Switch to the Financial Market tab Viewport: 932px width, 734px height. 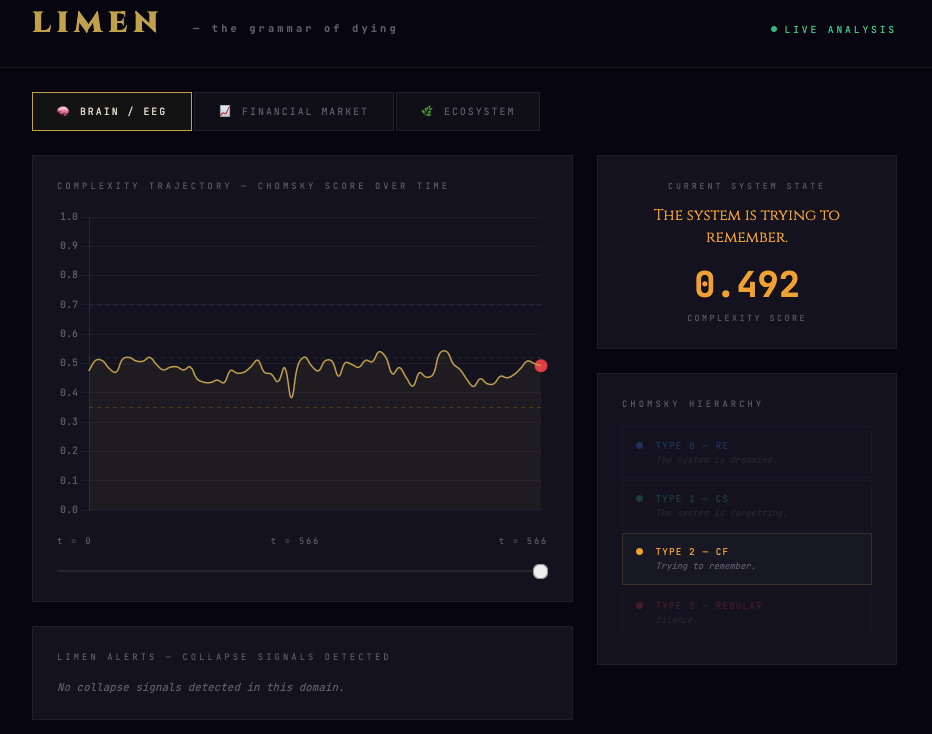tap(294, 111)
